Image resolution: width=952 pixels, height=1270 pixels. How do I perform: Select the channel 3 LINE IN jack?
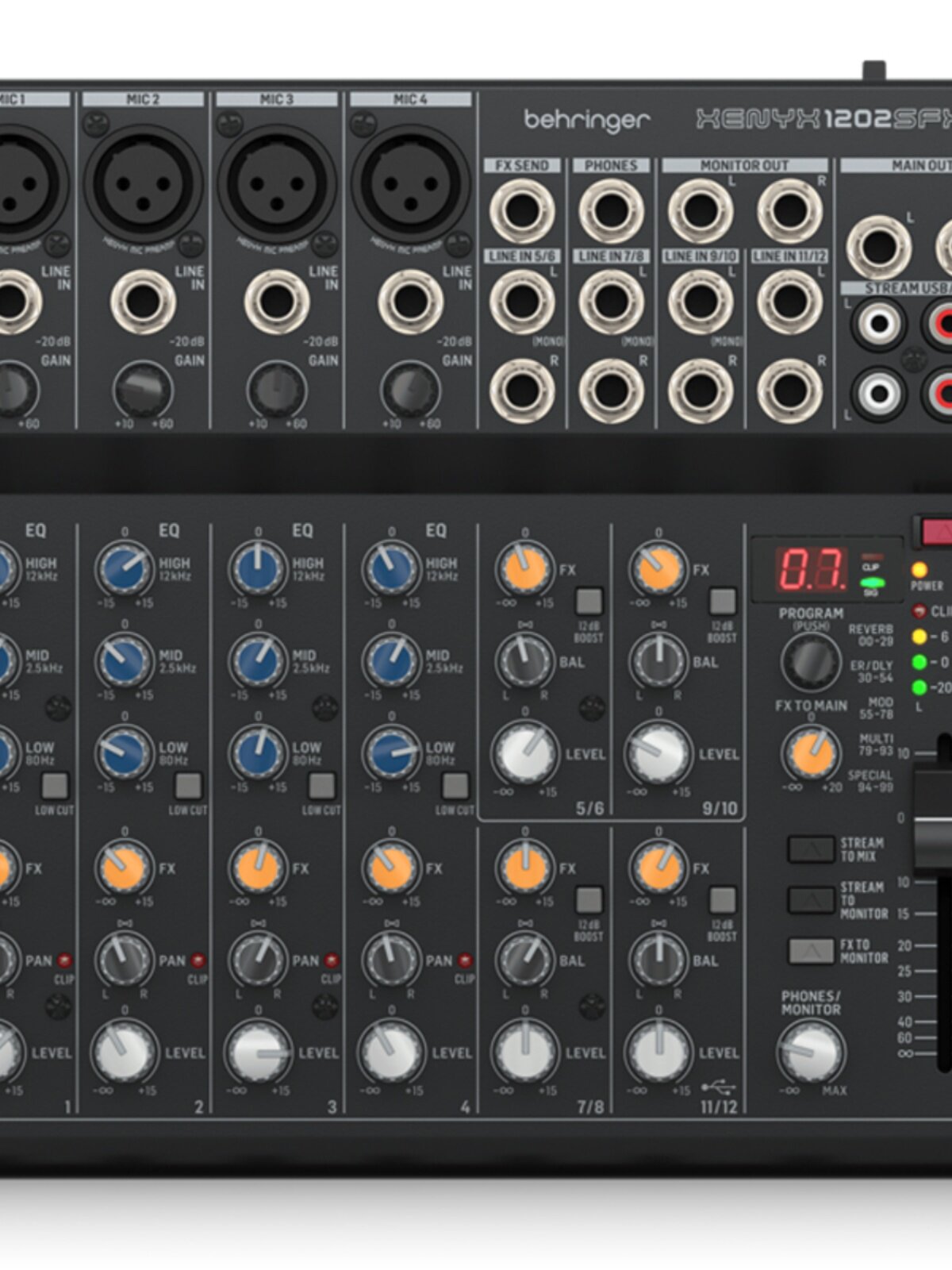click(277, 302)
